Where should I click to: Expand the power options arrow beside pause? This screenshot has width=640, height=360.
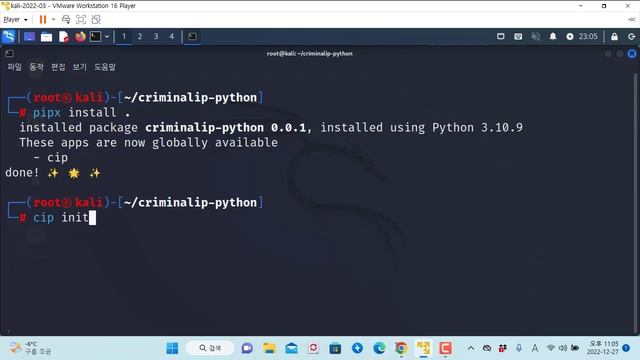tap(53, 20)
